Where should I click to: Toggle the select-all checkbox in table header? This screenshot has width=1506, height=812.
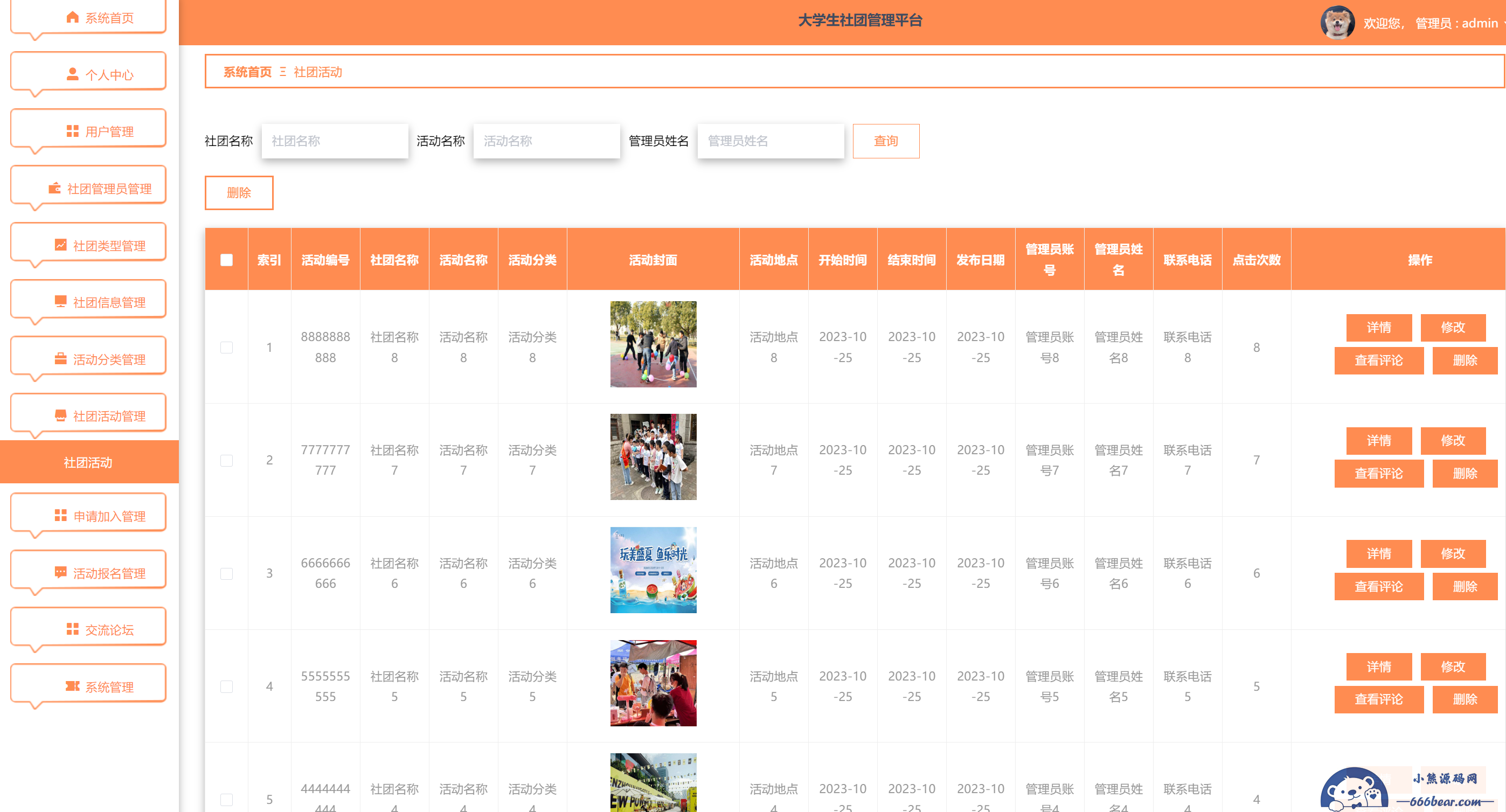point(226,260)
